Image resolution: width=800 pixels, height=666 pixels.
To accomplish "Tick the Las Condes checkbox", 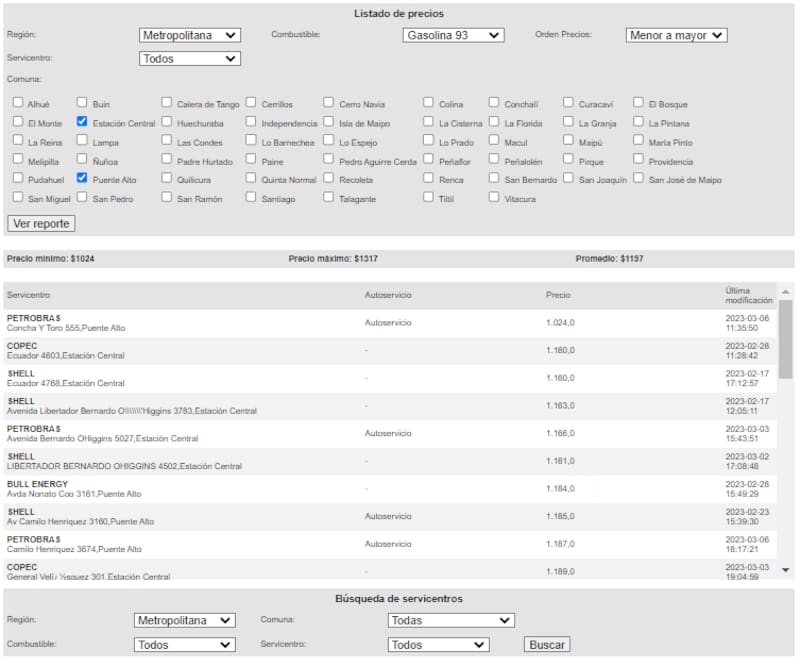I will pyautogui.click(x=167, y=141).
